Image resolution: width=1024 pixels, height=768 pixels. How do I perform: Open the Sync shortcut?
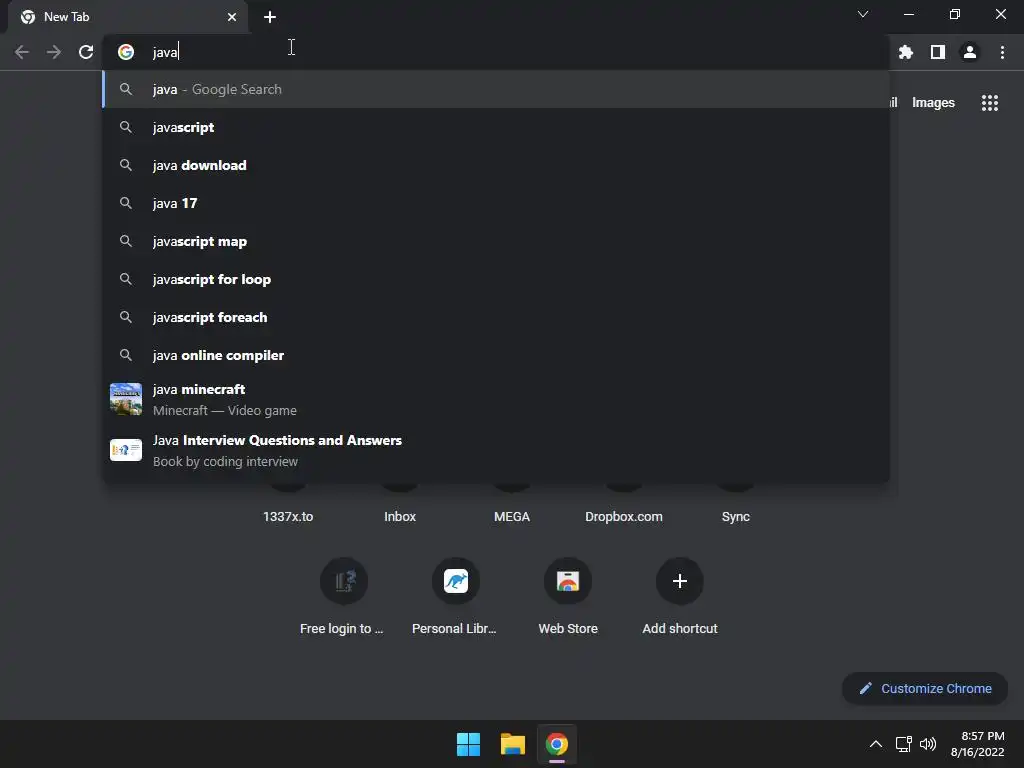[x=735, y=516]
